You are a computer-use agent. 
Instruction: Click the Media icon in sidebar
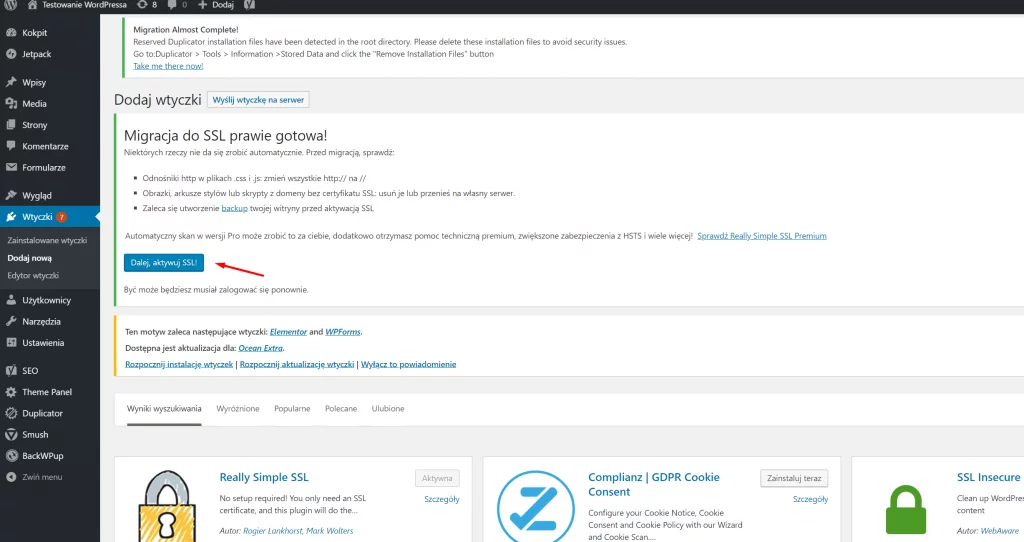click(11, 103)
